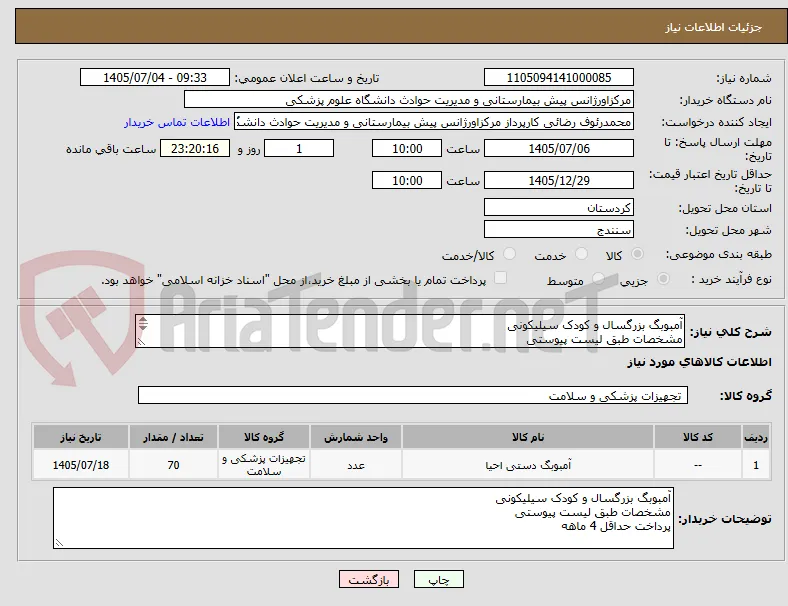Click the تعداد / مقدار column header
The width and height of the screenshot is (788, 606).
coord(173,437)
